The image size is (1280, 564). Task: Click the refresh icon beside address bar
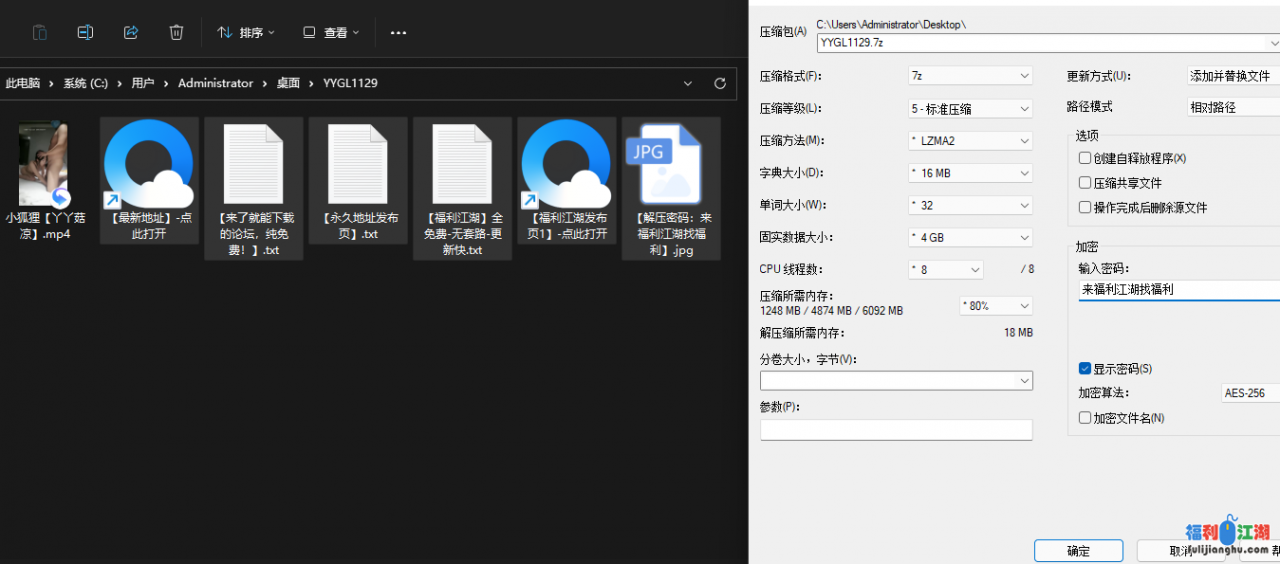tap(719, 84)
